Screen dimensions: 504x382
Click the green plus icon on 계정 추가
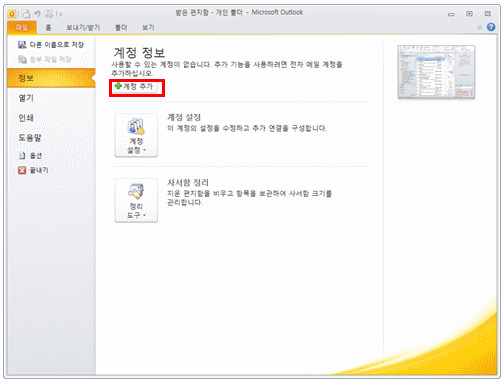coord(118,86)
